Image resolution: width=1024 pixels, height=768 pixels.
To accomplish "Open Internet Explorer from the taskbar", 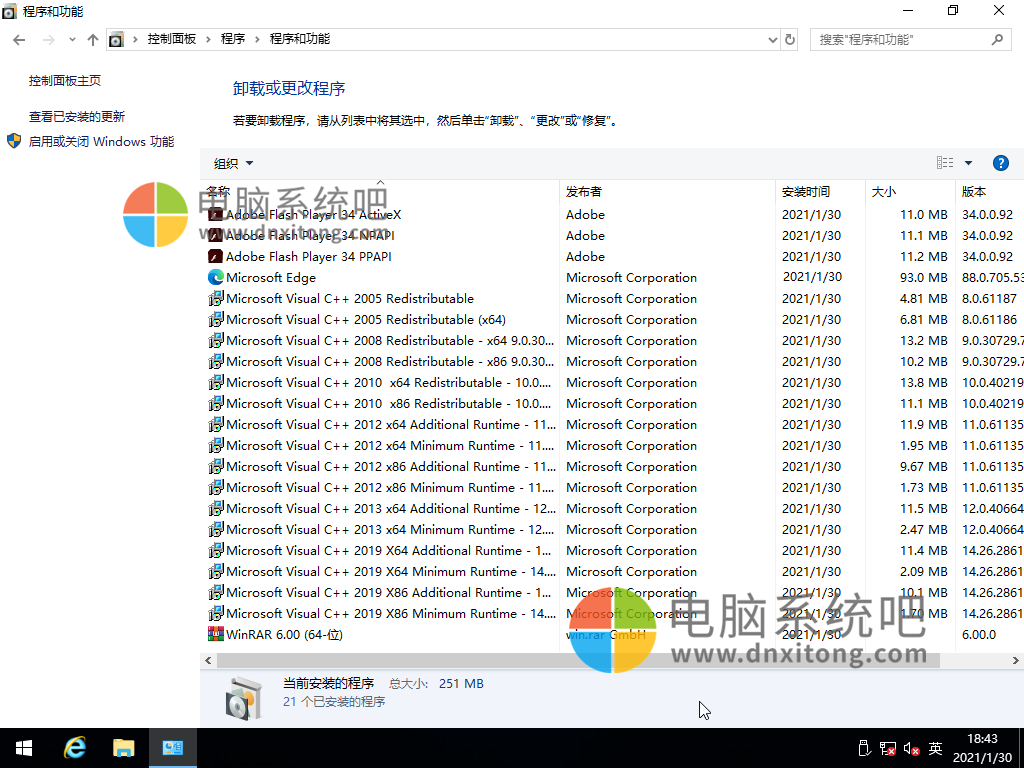I will click(x=74, y=747).
